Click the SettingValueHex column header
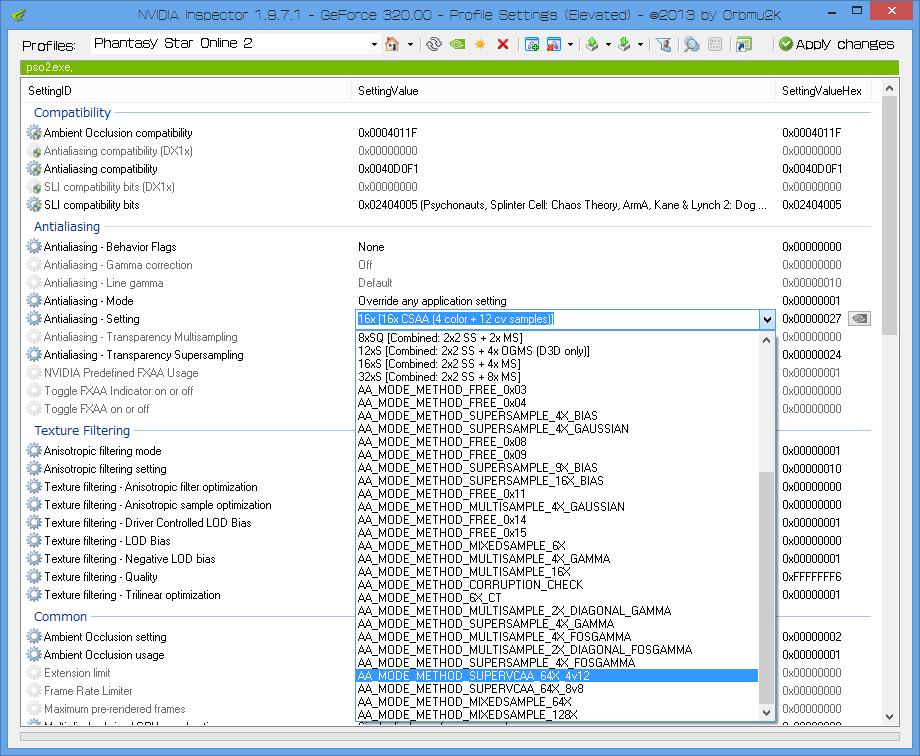 coord(823,91)
